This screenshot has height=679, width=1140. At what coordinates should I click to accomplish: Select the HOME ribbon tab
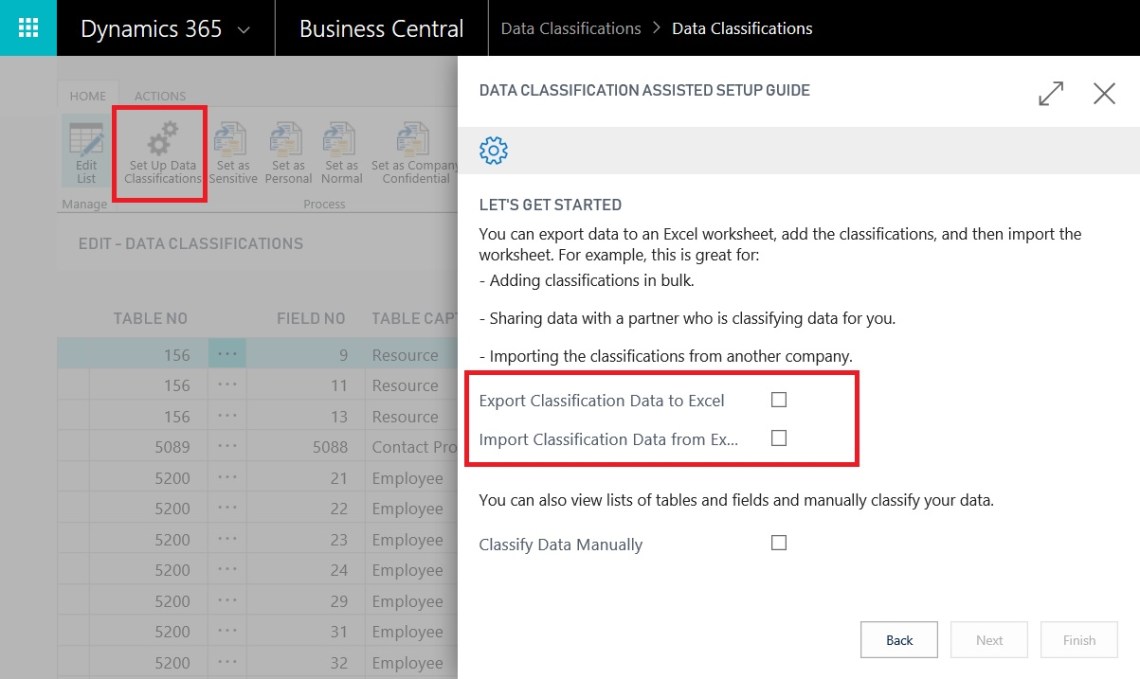[x=87, y=96]
